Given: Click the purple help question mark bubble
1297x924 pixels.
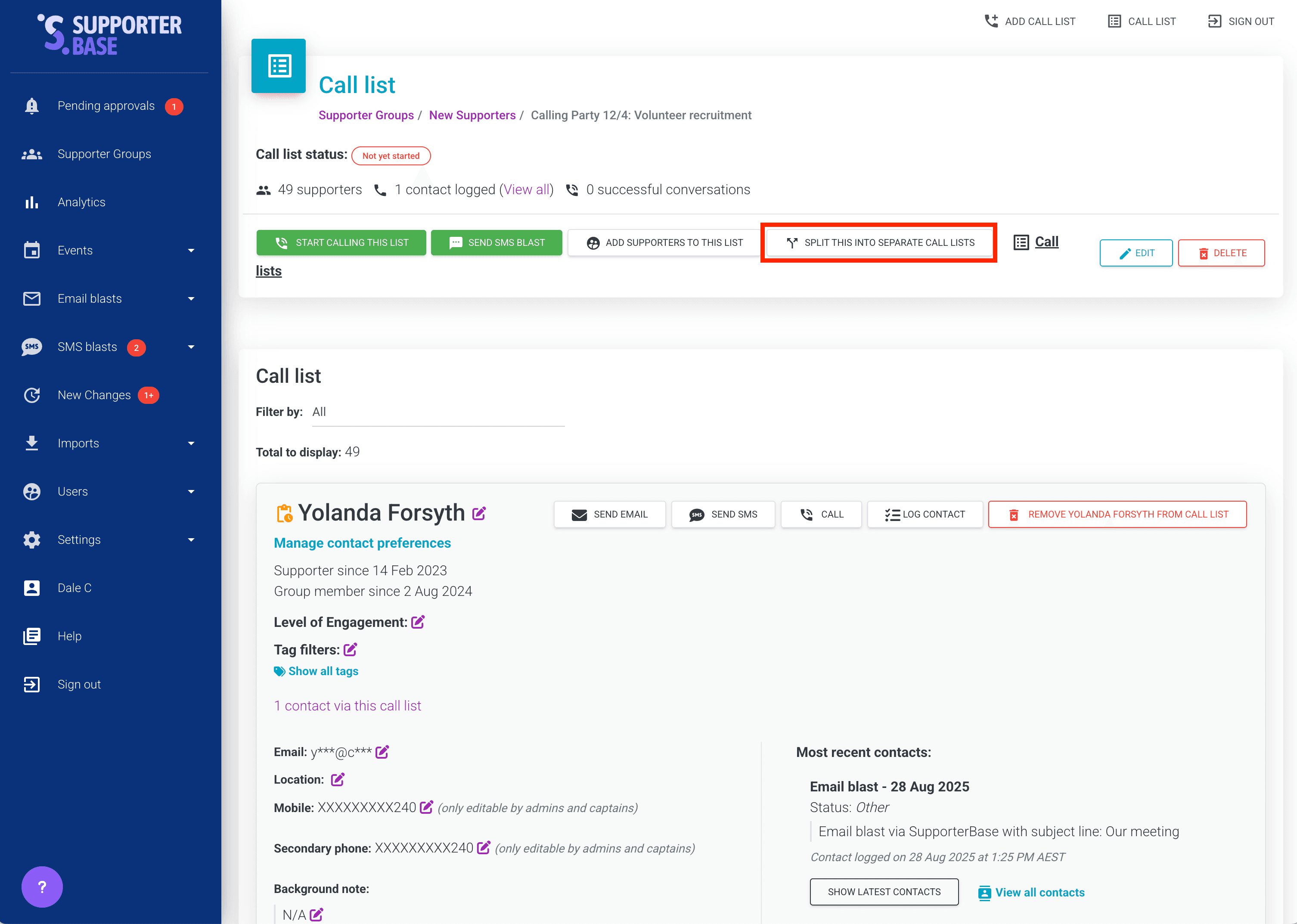Looking at the screenshot, I should (41, 886).
